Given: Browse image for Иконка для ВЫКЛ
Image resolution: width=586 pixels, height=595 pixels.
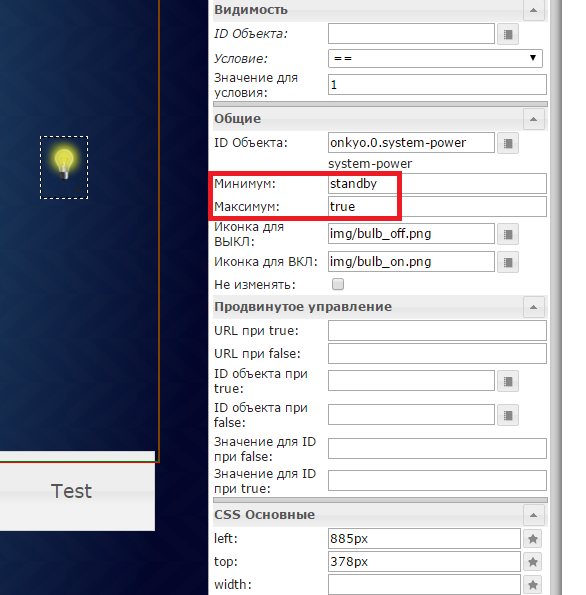Looking at the screenshot, I should click(x=507, y=234).
